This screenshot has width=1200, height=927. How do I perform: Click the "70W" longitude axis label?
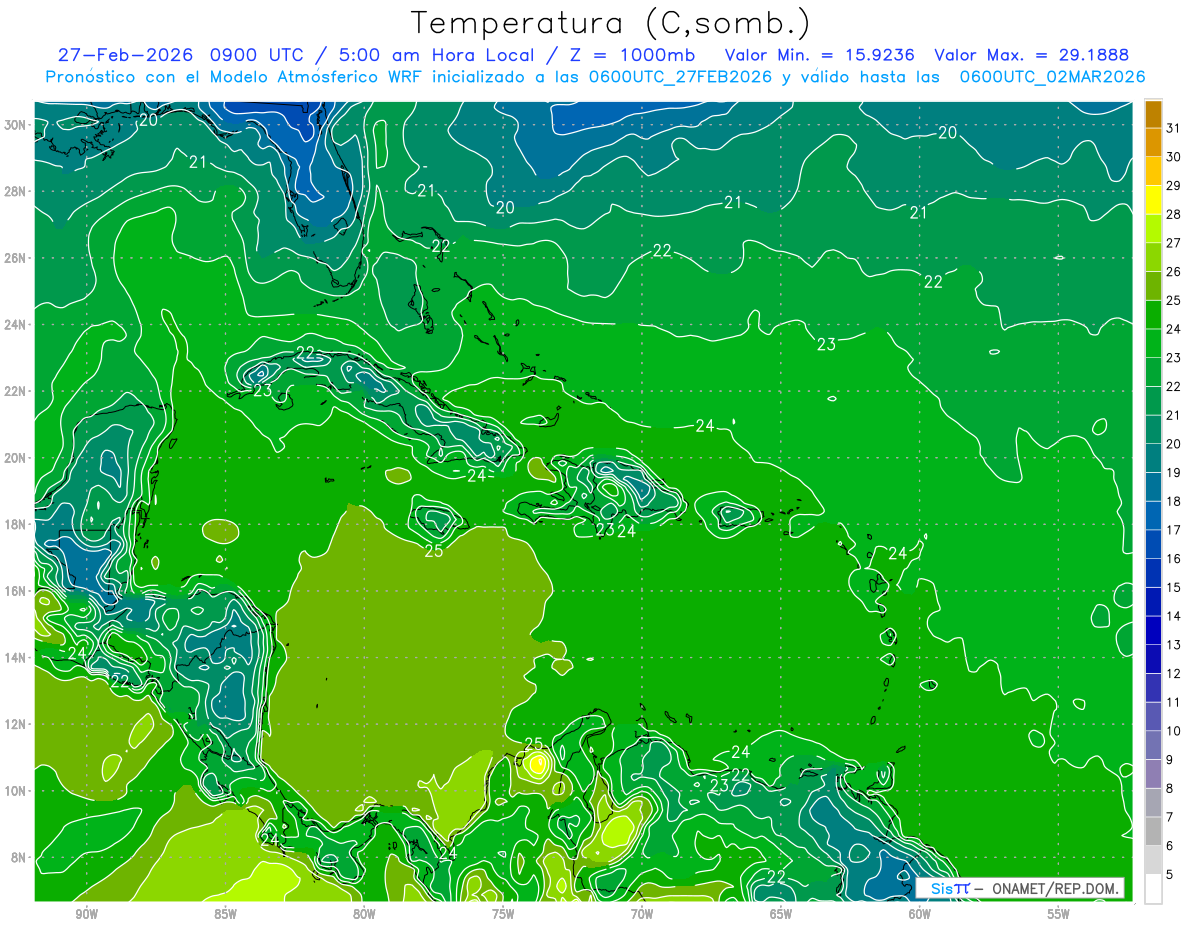pyautogui.click(x=642, y=915)
